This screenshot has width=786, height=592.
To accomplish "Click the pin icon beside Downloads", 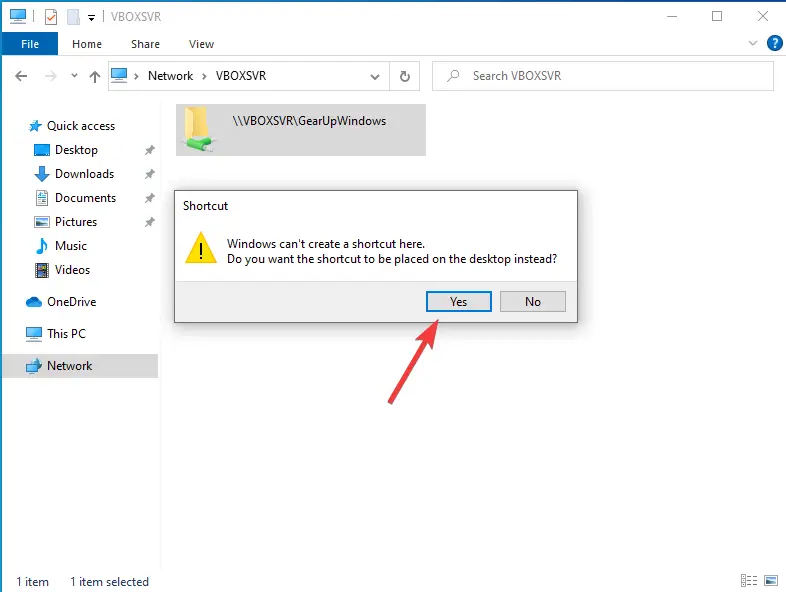I will 149,174.
